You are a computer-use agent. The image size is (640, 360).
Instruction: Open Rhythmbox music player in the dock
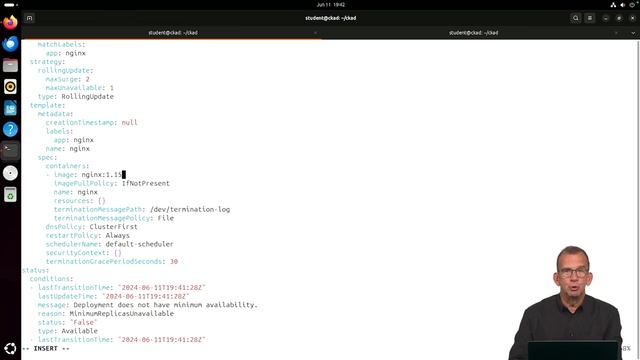pyautogui.click(x=10, y=87)
